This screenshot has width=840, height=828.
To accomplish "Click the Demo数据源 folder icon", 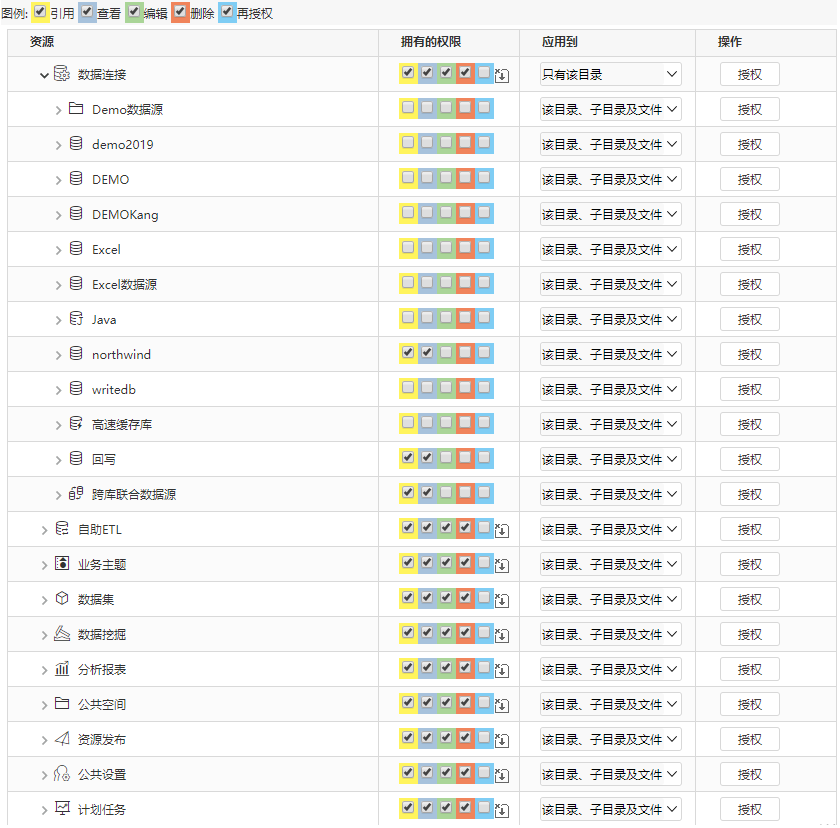I will coord(76,109).
